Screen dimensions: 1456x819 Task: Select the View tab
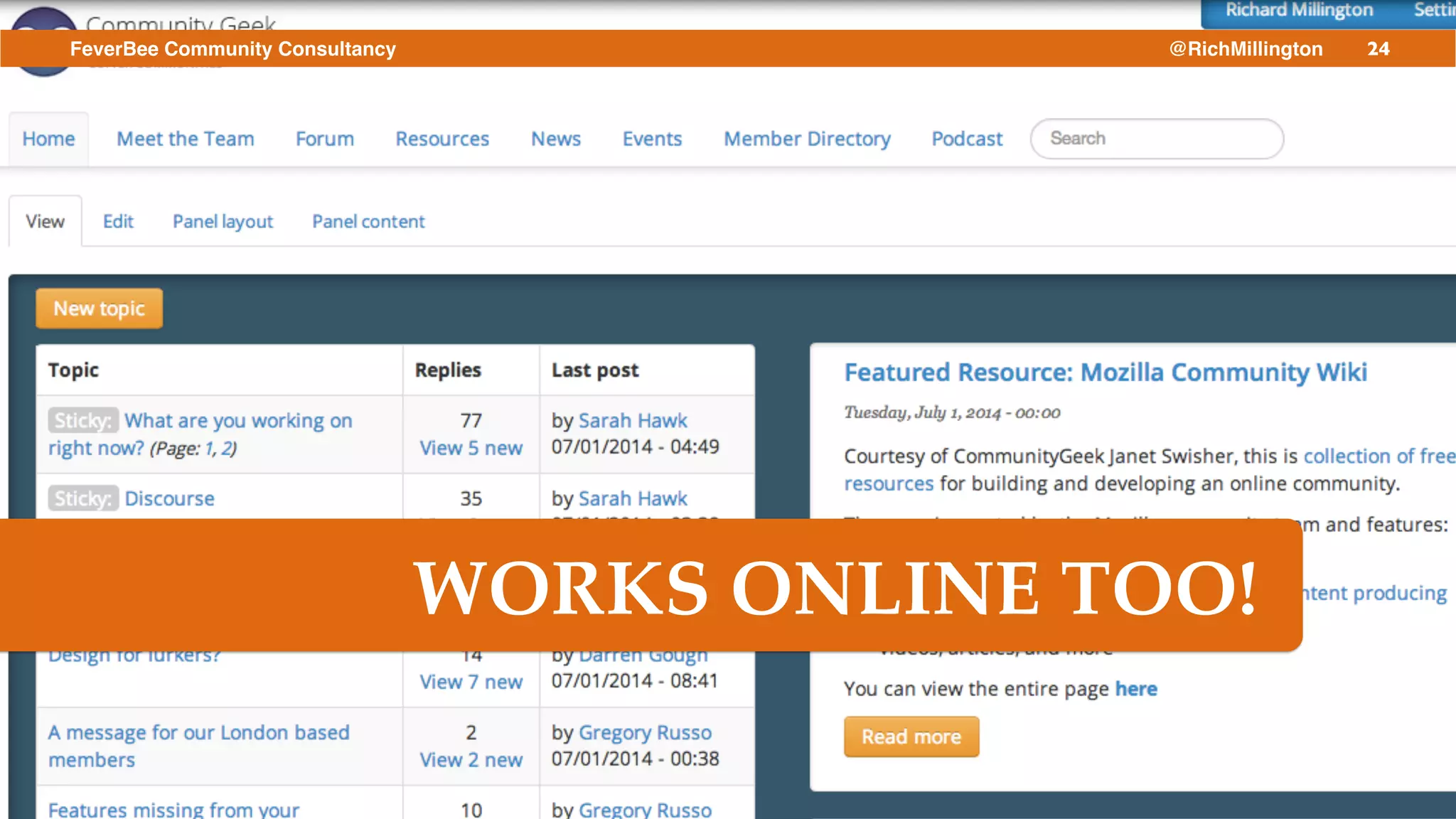[x=45, y=221]
